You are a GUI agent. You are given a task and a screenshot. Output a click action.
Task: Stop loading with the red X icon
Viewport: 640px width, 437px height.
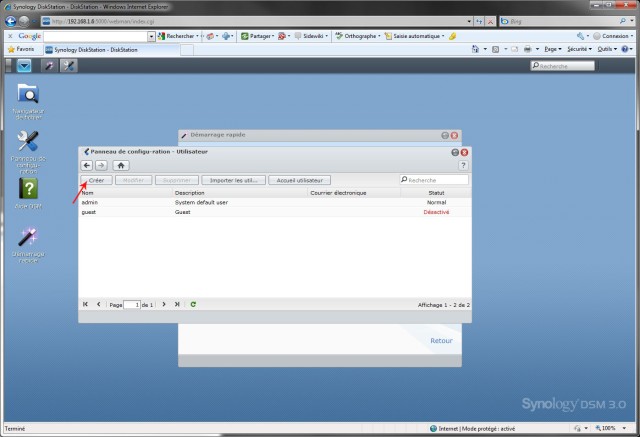(x=490, y=21)
